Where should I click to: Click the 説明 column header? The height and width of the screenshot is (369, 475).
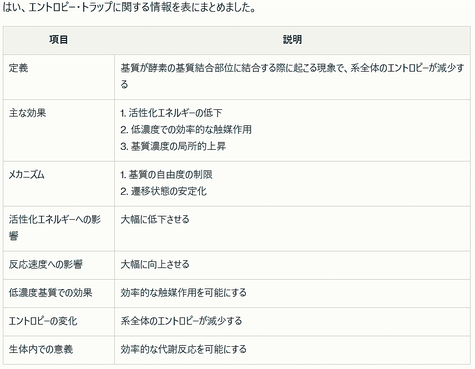pyautogui.click(x=292, y=40)
